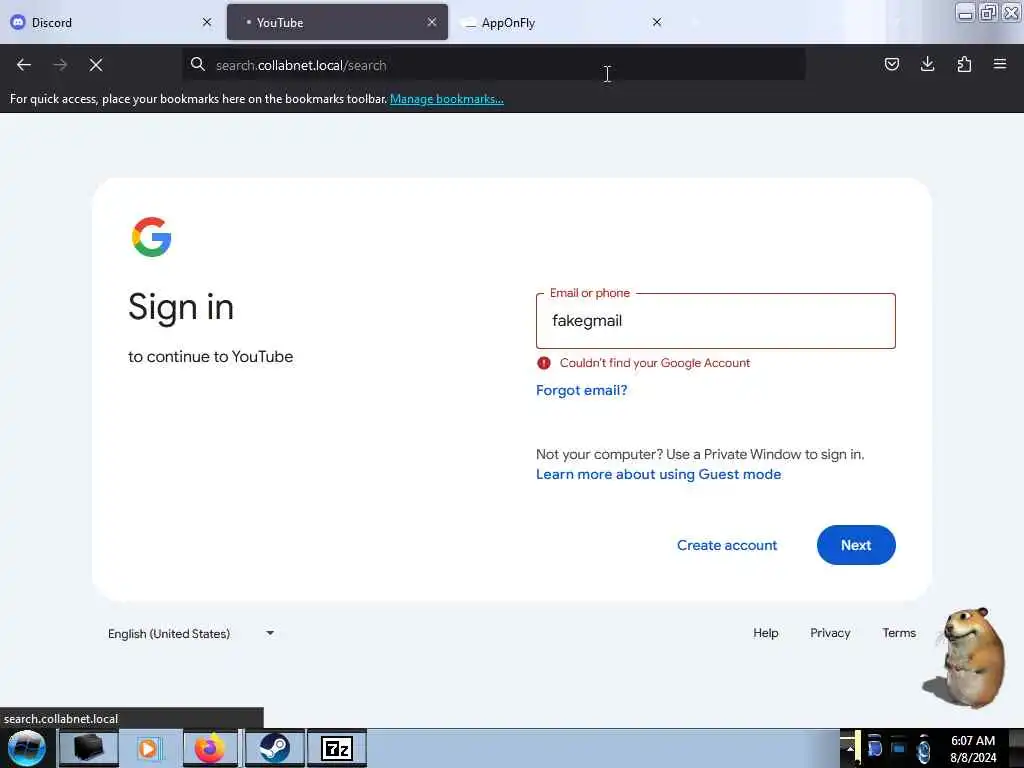Focus the Email or phone field
Screen dimensions: 1024x768
pos(716,321)
